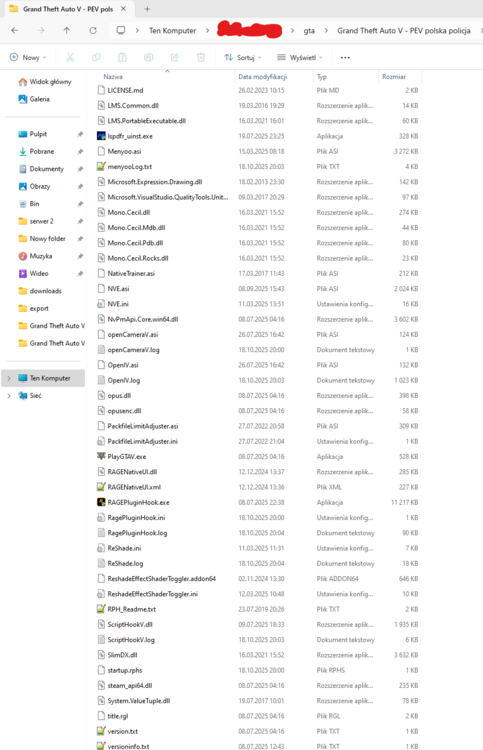Screen dimensions: 483x750
Task: Open the Wyświetl dropdown menu
Action: click(300, 57)
